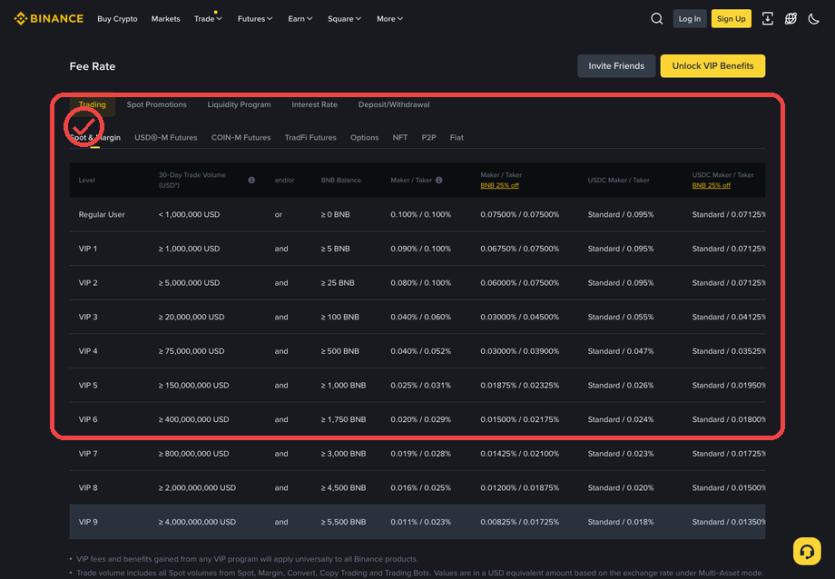
Task: Expand the Earn dropdown menu
Action: pyautogui.click(x=300, y=19)
